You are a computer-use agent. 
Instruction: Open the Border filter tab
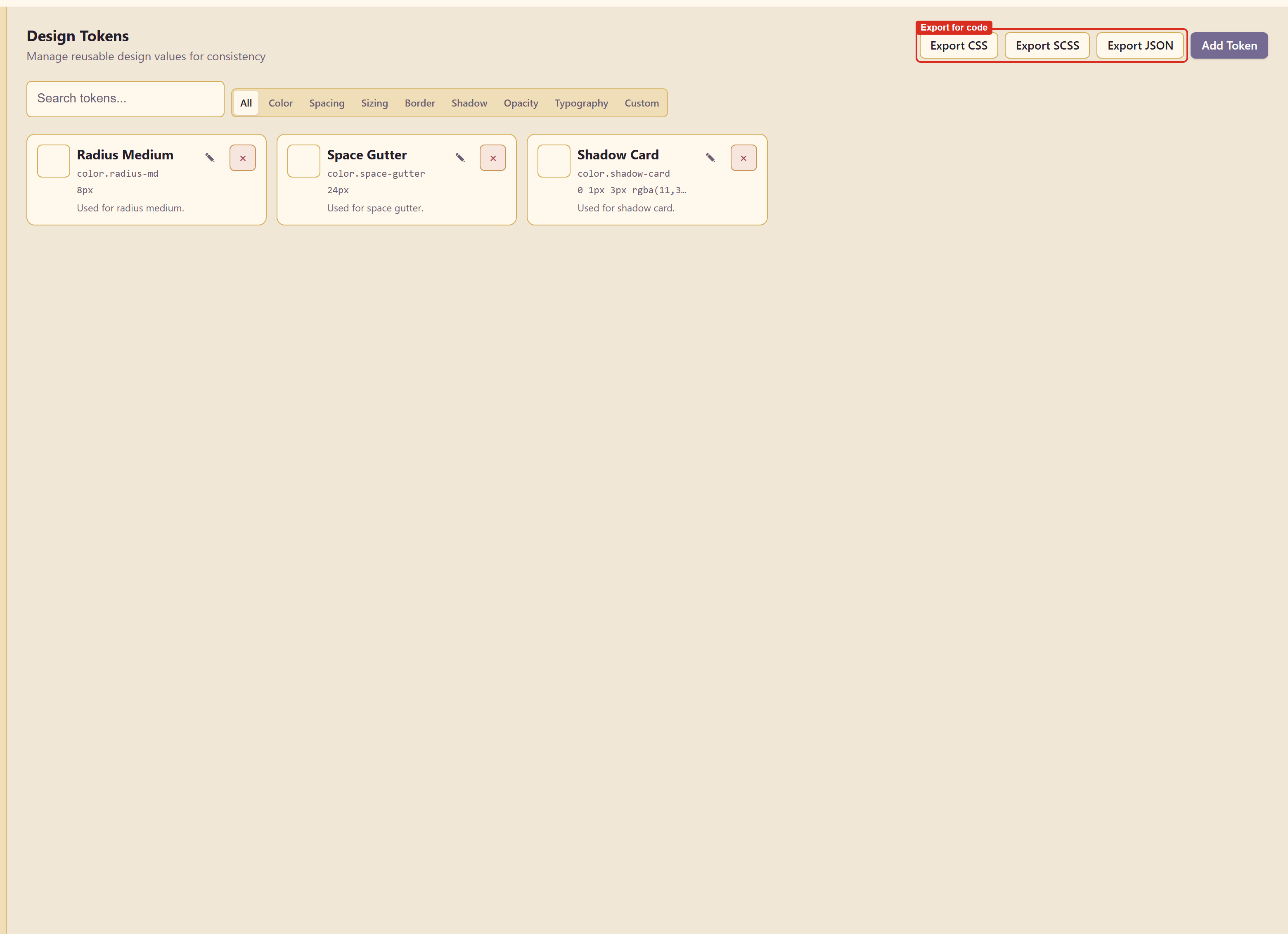click(420, 103)
